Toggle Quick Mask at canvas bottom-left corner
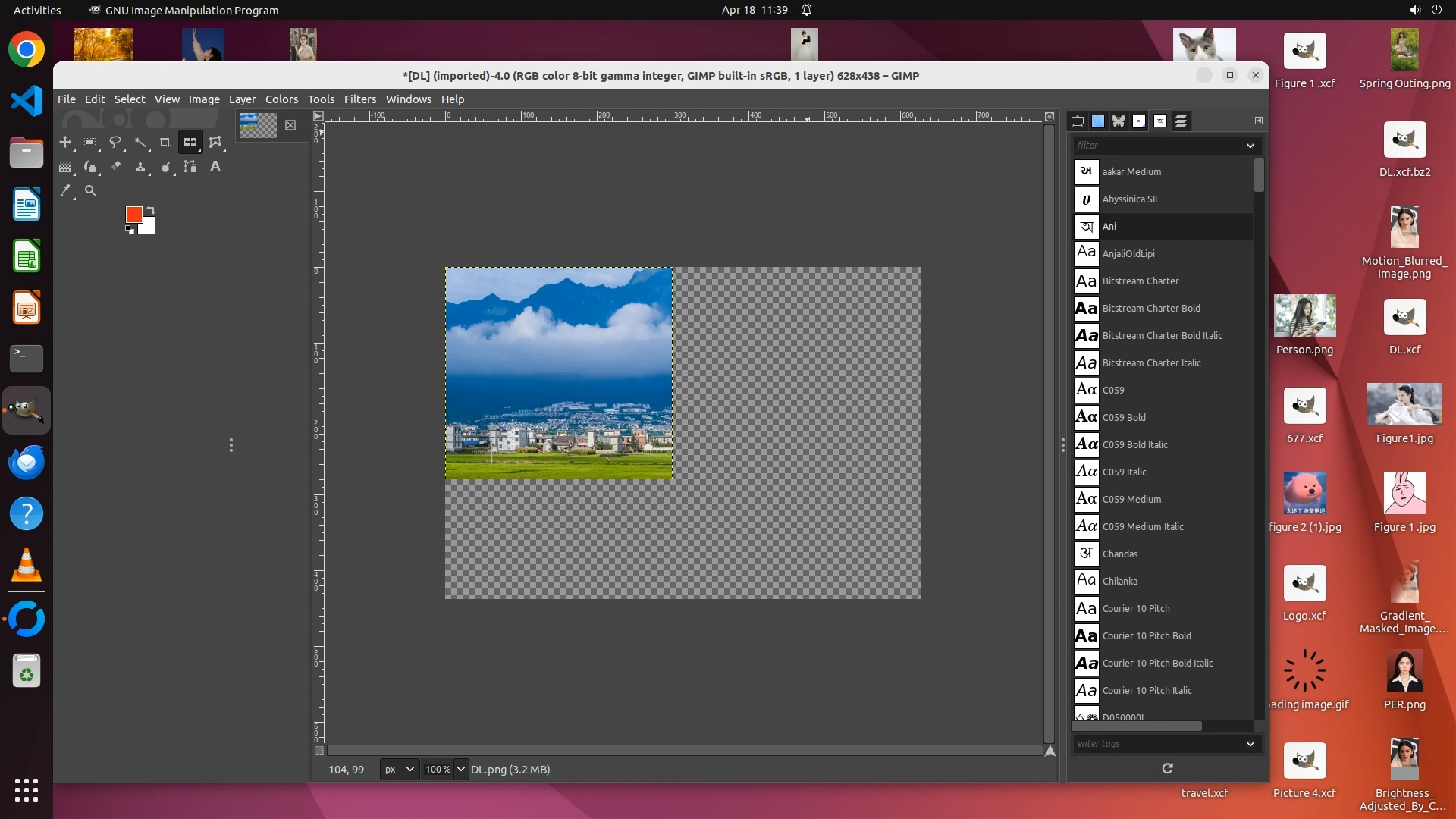 (x=319, y=751)
